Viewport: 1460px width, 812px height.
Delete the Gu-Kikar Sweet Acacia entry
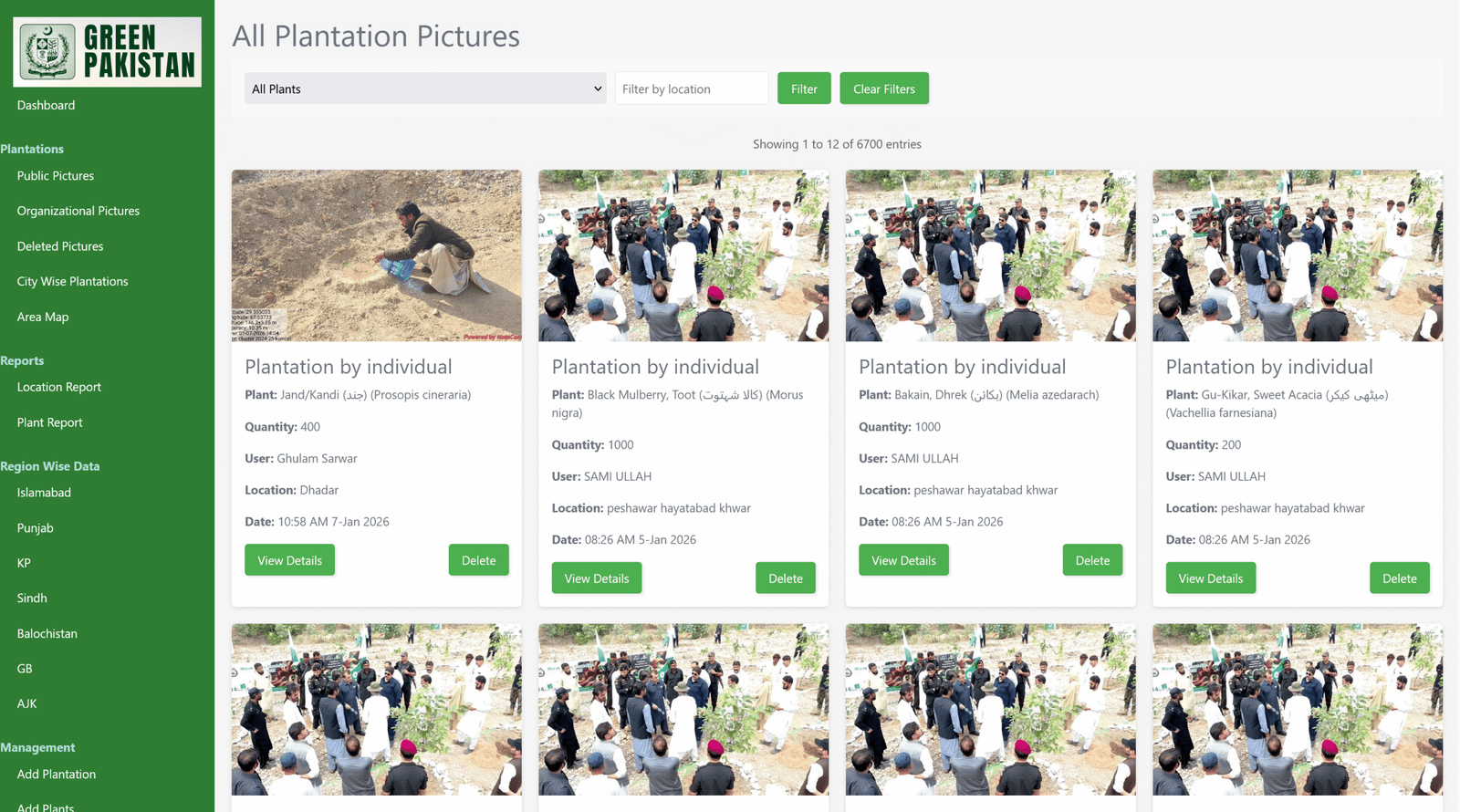click(x=1399, y=578)
